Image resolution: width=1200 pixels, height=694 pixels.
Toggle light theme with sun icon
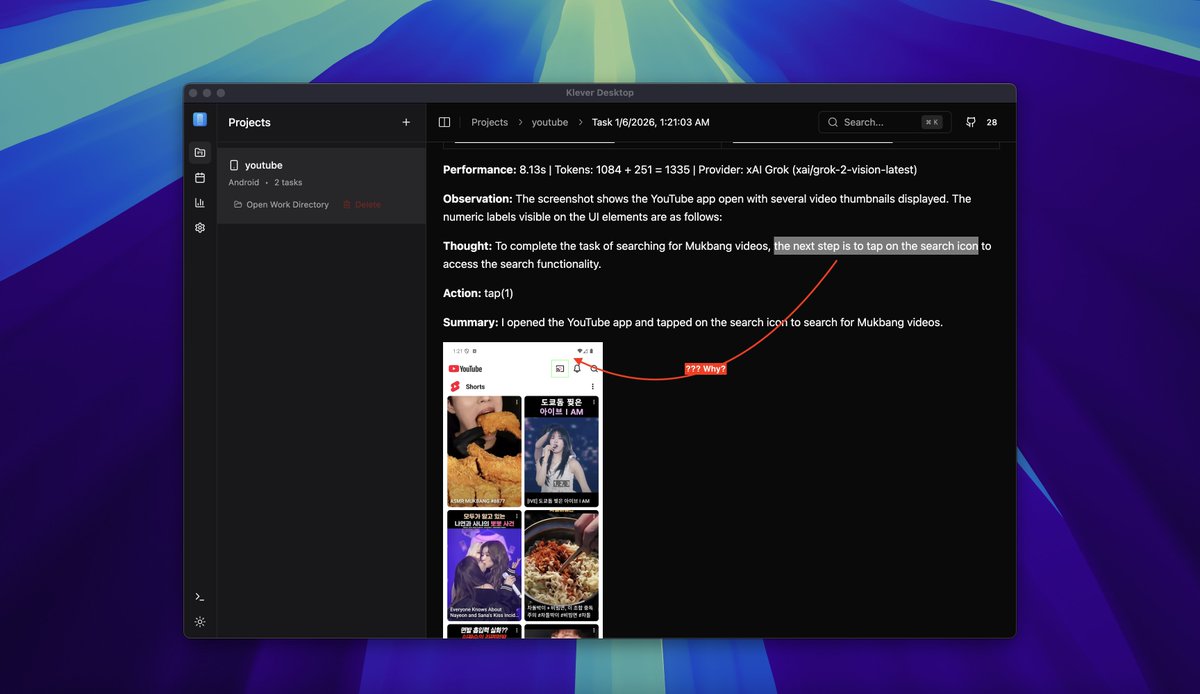tap(200, 622)
